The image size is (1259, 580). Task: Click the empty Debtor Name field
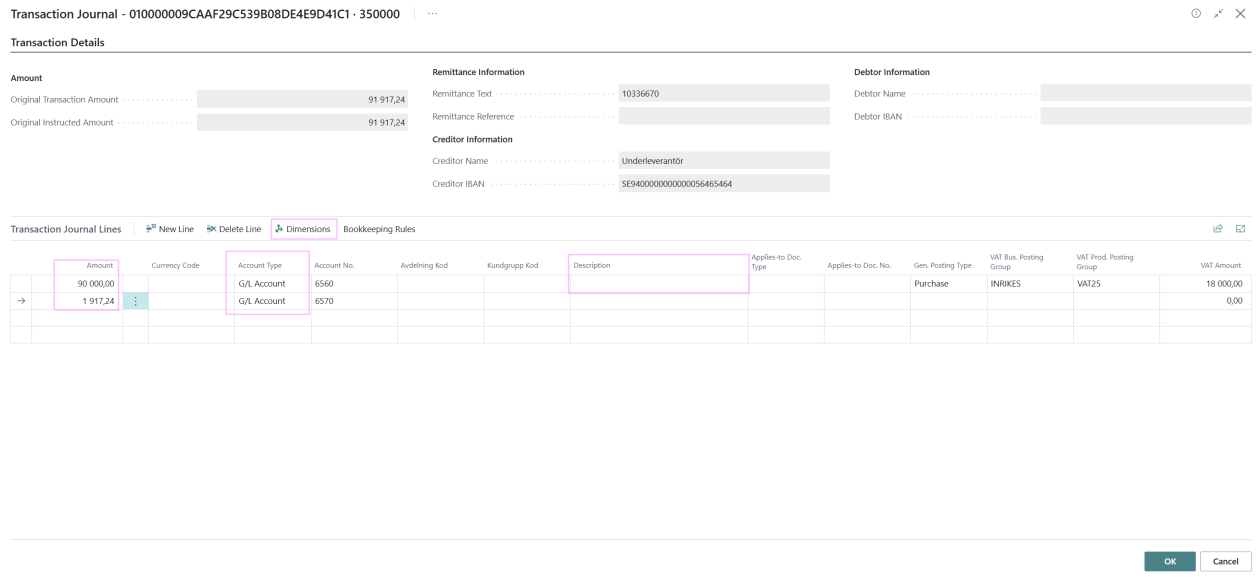(x=1145, y=93)
